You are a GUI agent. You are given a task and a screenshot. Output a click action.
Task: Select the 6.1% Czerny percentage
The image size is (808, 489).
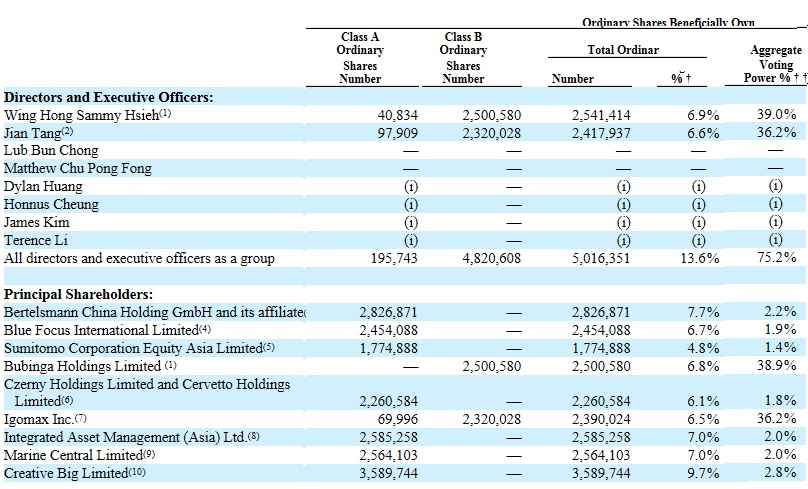tap(703, 402)
